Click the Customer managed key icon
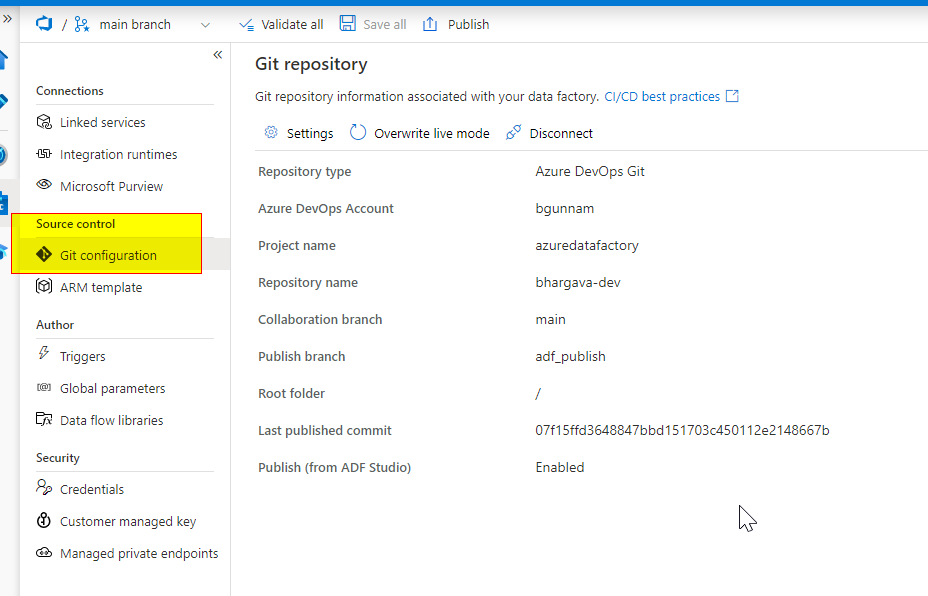 (x=44, y=520)
